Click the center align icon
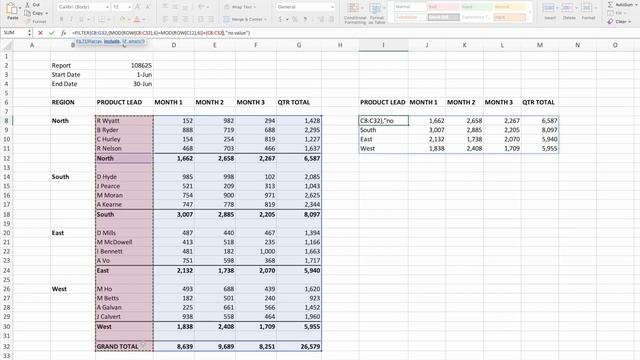 (176, 19)
